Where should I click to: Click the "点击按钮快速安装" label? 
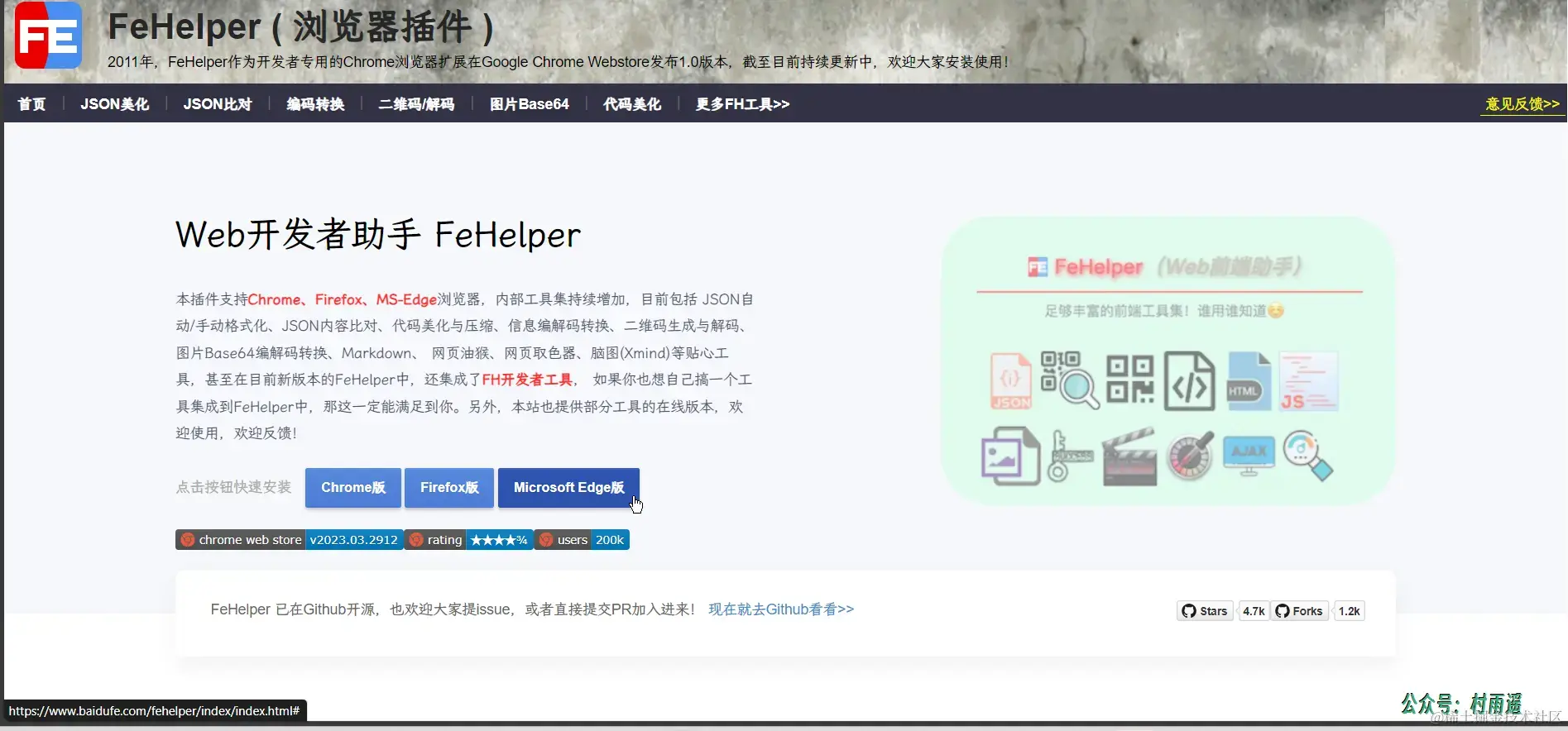coord(233,487)
